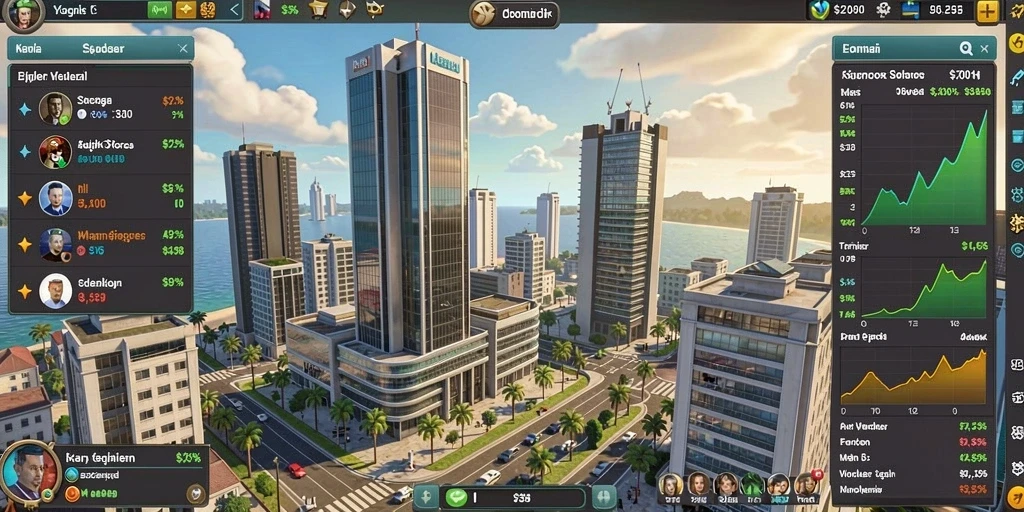Select the green-haired portrait in bottom row
The image size is (1024, 512).
click(x=752, y=485)
